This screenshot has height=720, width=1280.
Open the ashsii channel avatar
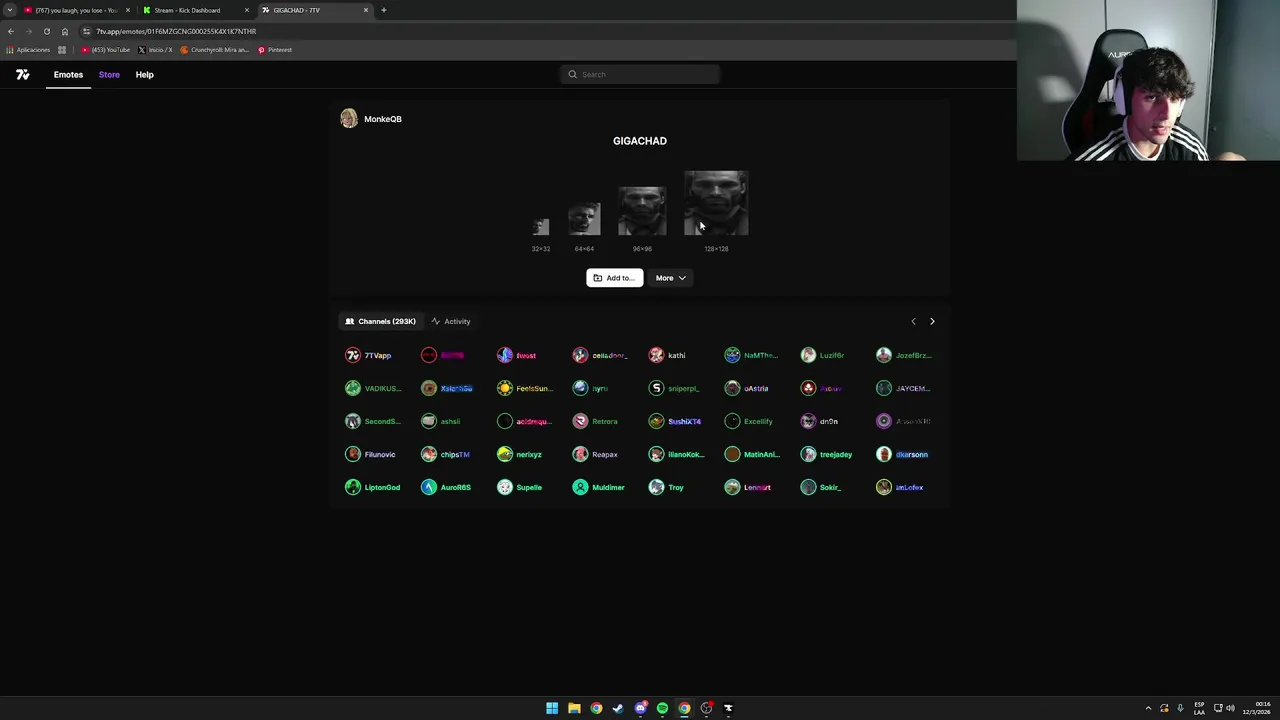pos(428,421)
